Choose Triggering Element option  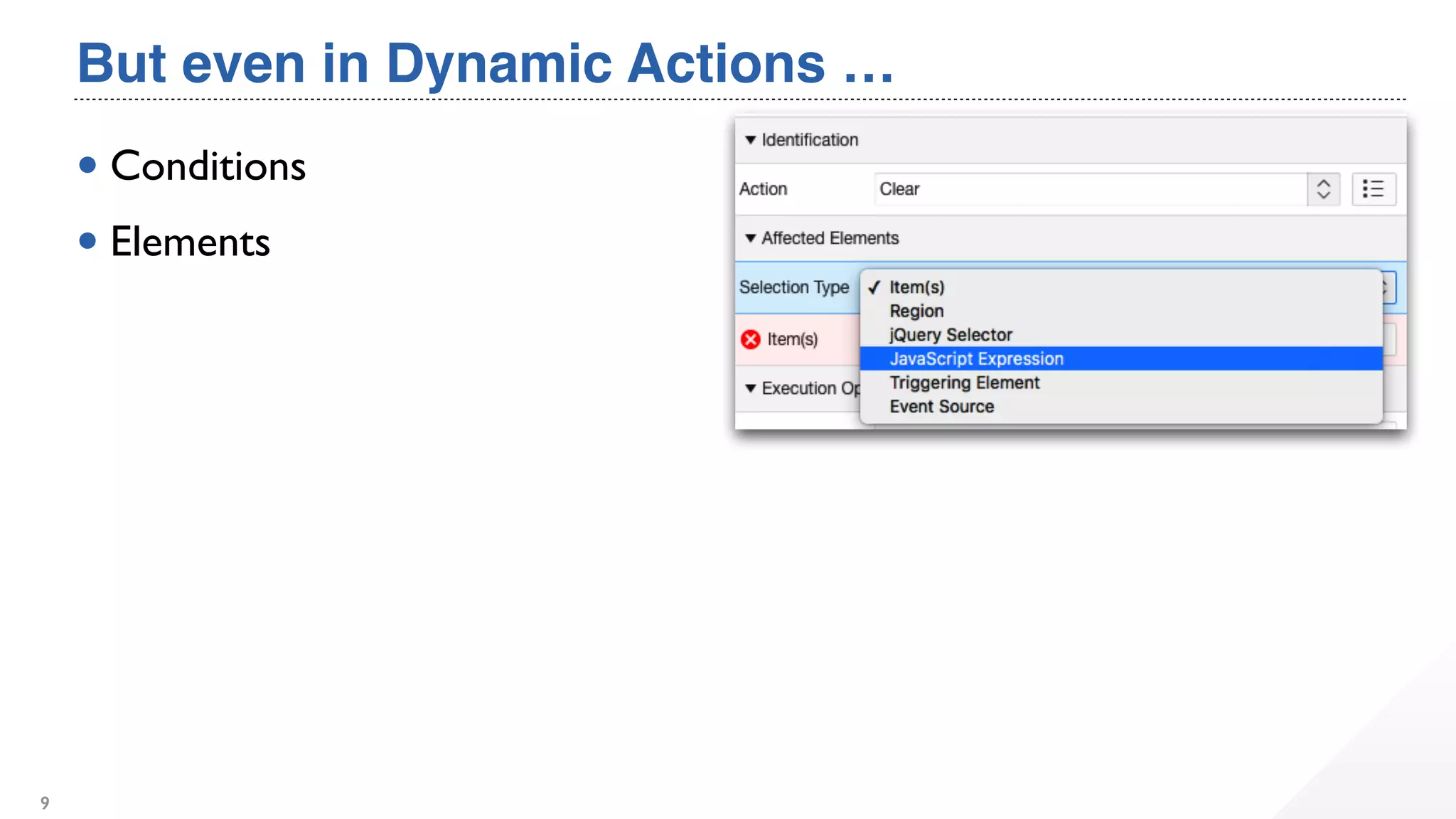[x=1121, y=382]
